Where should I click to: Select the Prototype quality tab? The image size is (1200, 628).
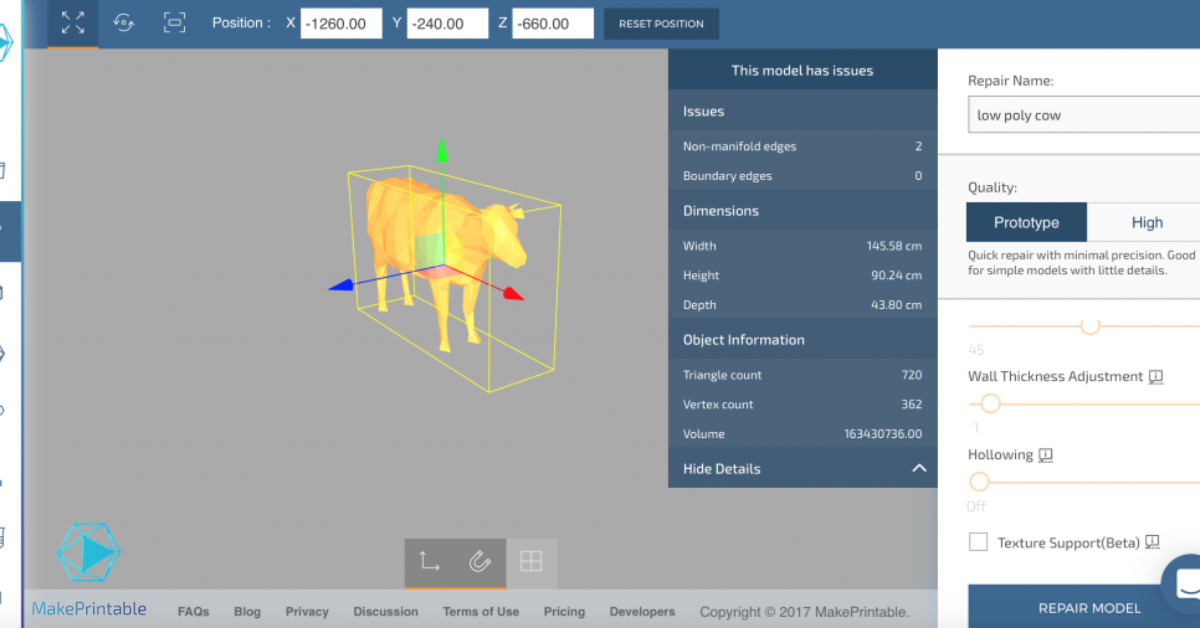[1026, 222]
